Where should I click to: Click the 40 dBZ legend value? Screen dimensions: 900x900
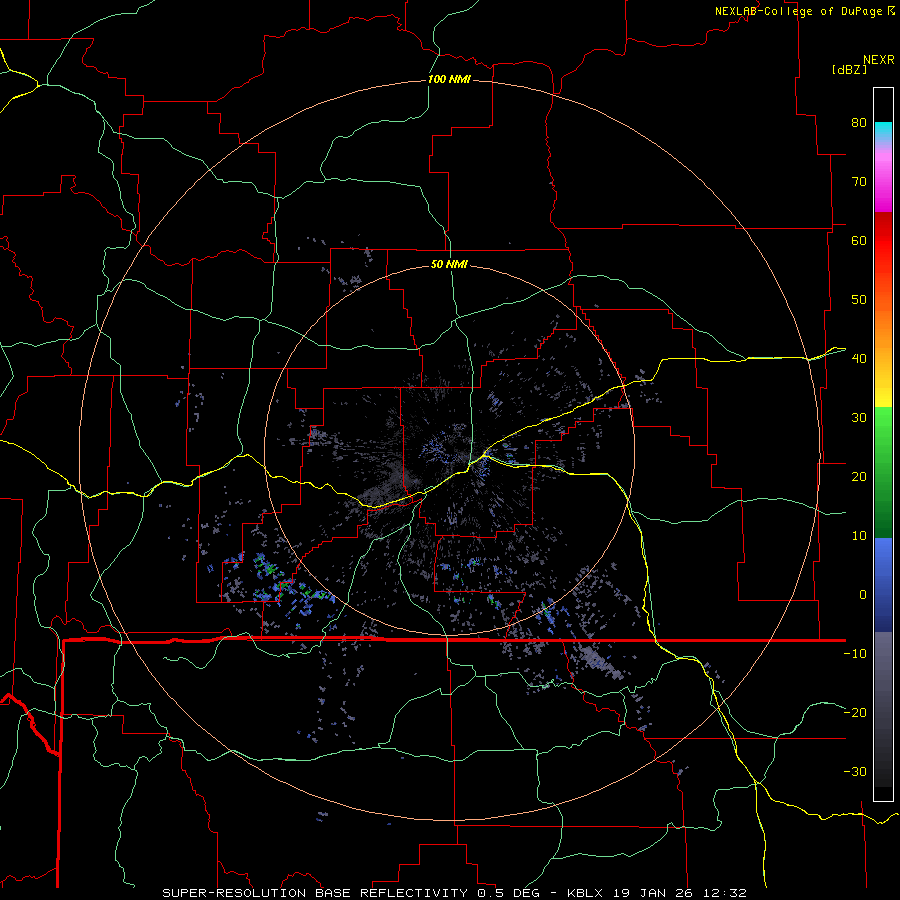[859, 359]
